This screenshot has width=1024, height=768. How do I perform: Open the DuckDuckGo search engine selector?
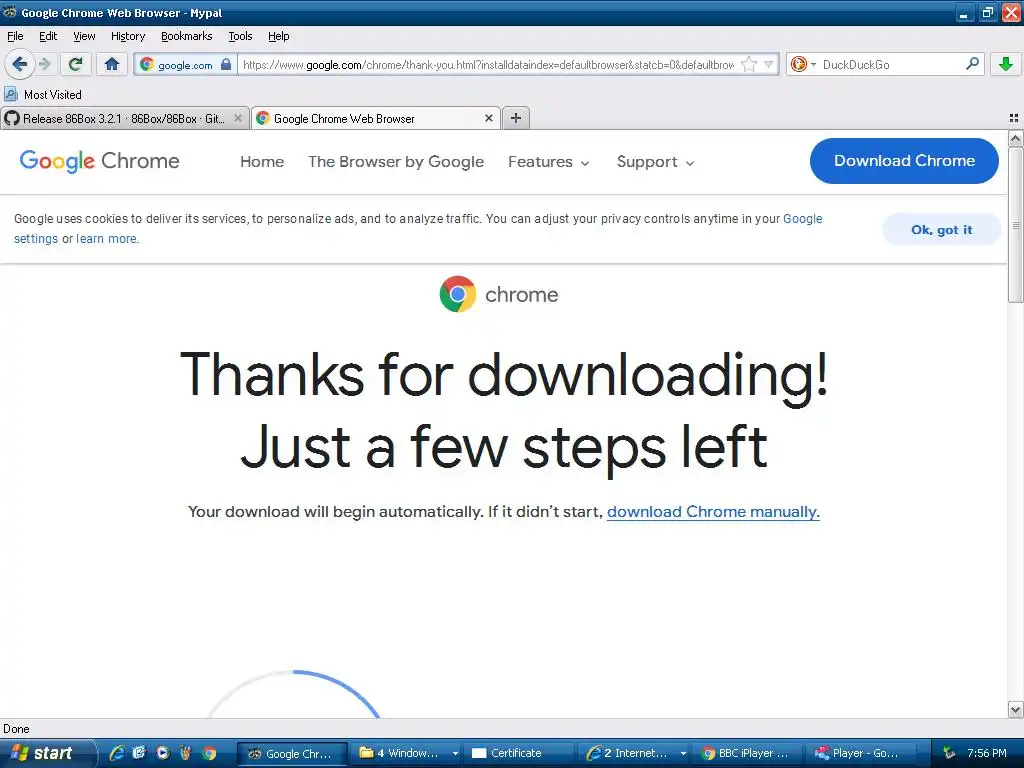coord(803,64)
